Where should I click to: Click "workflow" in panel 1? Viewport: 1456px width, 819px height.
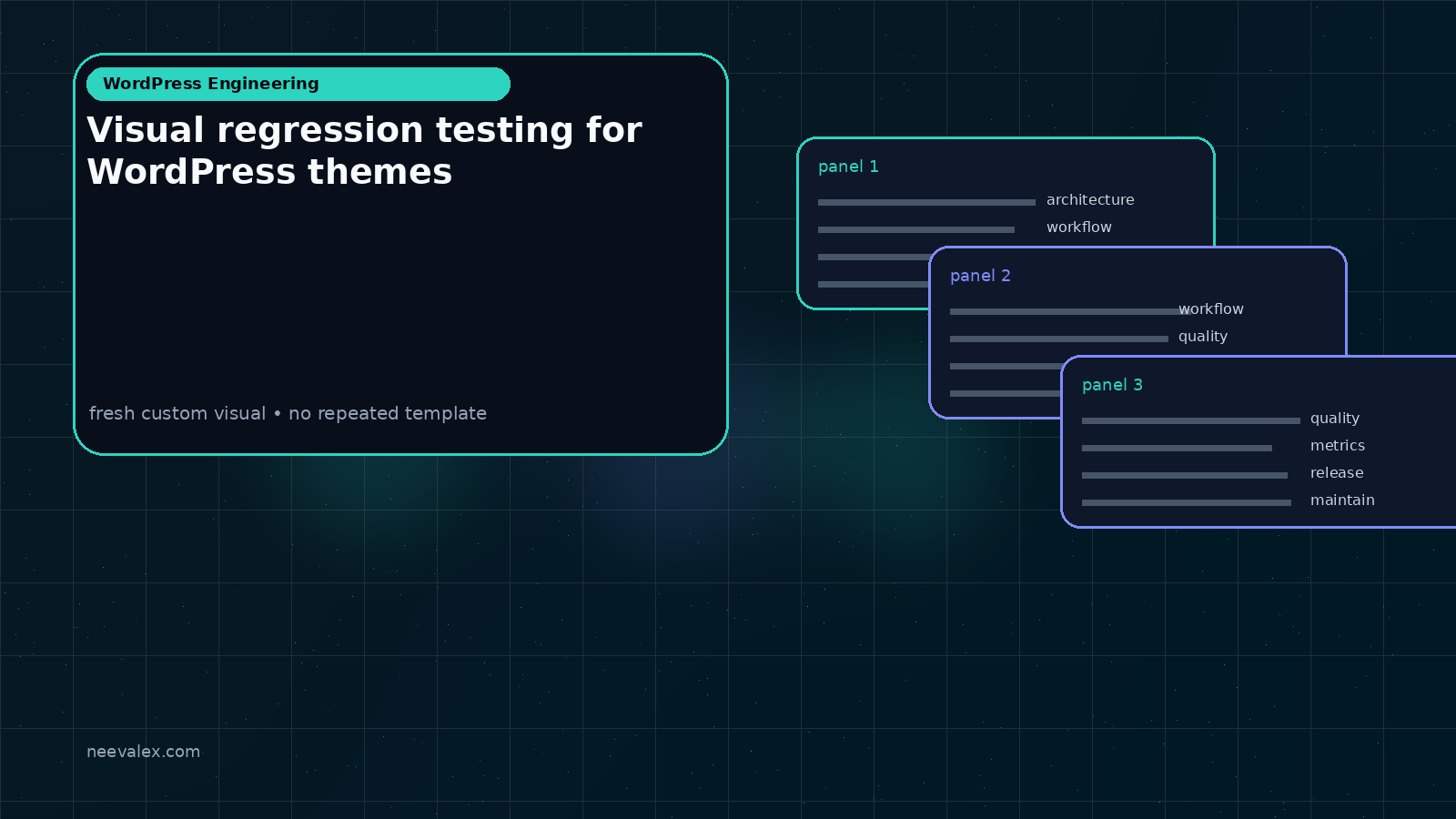[x=1079, y=227]
